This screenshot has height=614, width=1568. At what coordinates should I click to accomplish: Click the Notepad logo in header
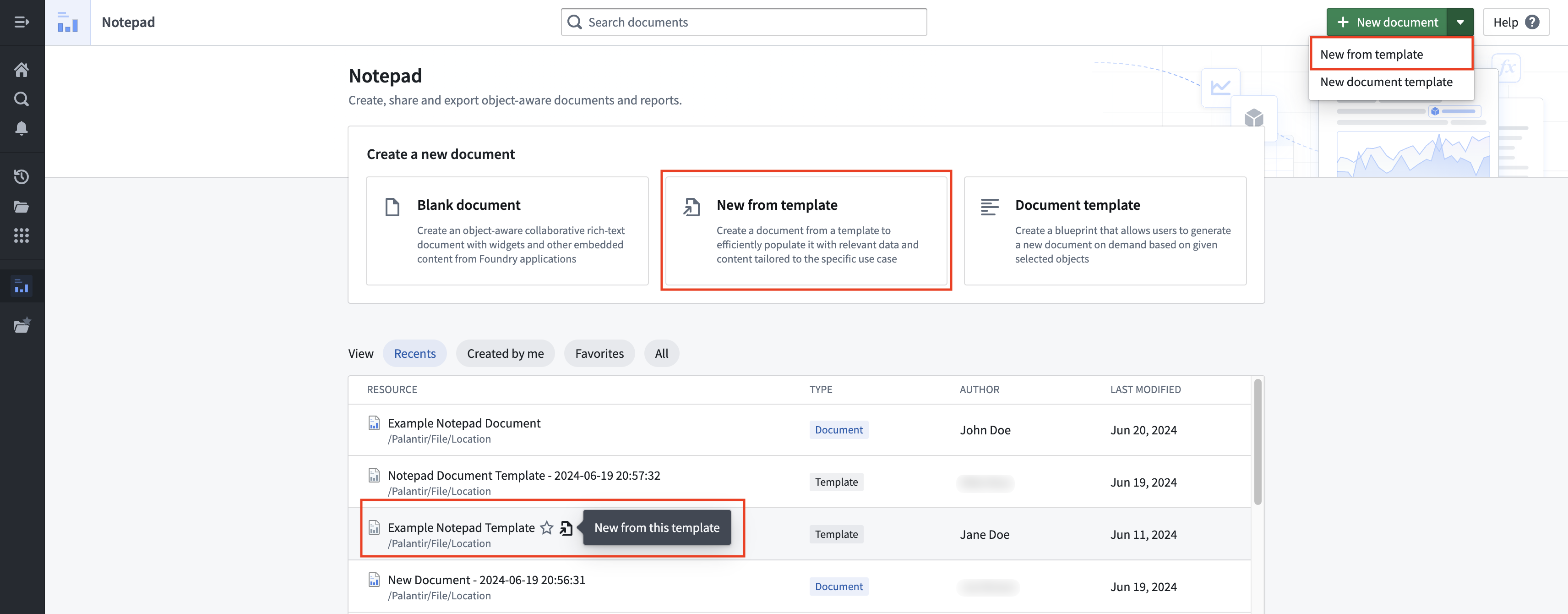68,22
